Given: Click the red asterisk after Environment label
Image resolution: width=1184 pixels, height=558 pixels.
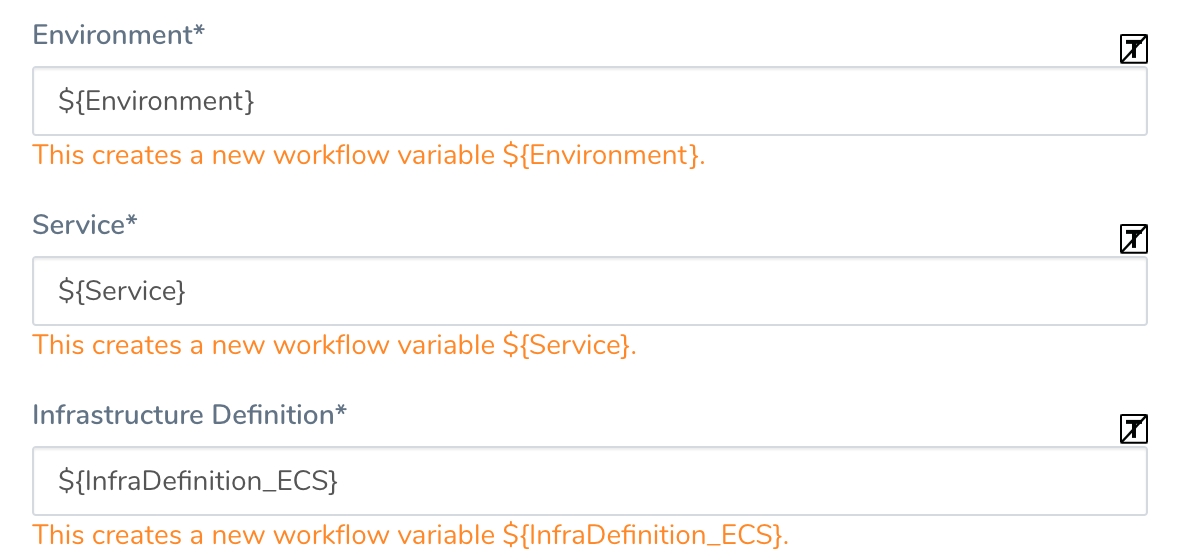Looking at the screenshot, I should coord(199,32).
